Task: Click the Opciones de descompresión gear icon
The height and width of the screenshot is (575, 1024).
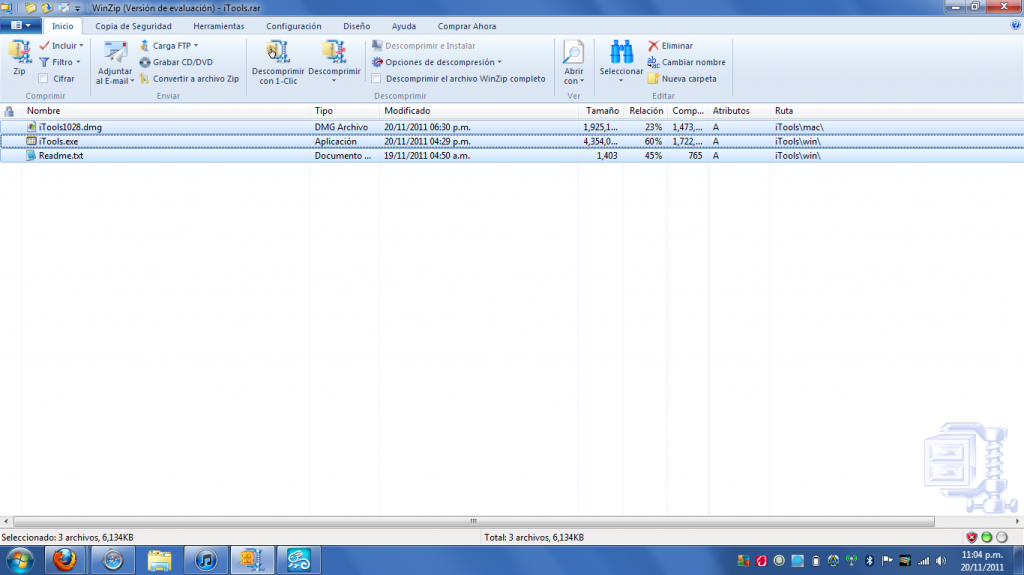Action: pyautogui.click(x=377, y=62)
